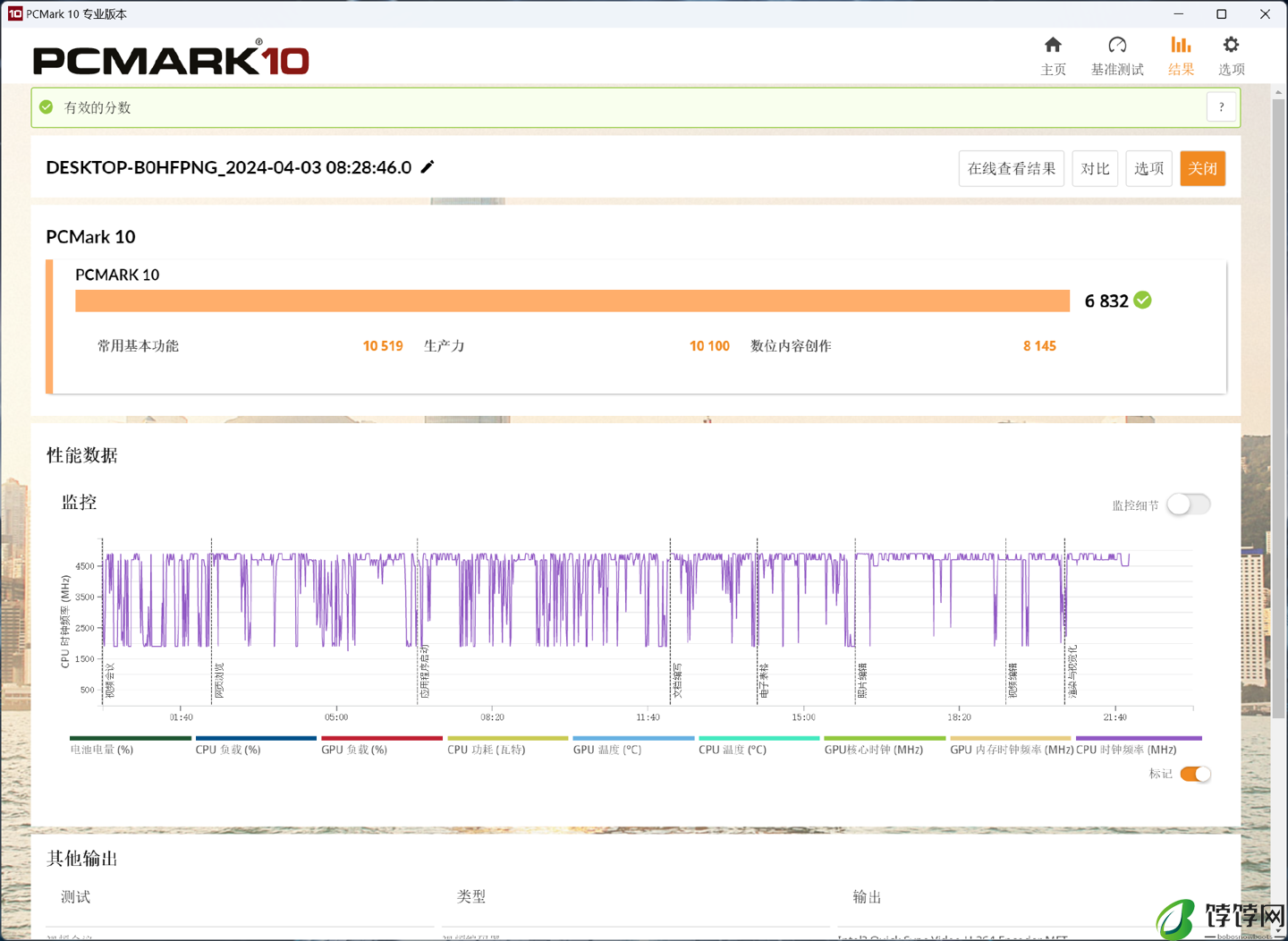Click the PCMark 10 title bar app icon
The image size is (1288, 941).
tap(14, 13)
